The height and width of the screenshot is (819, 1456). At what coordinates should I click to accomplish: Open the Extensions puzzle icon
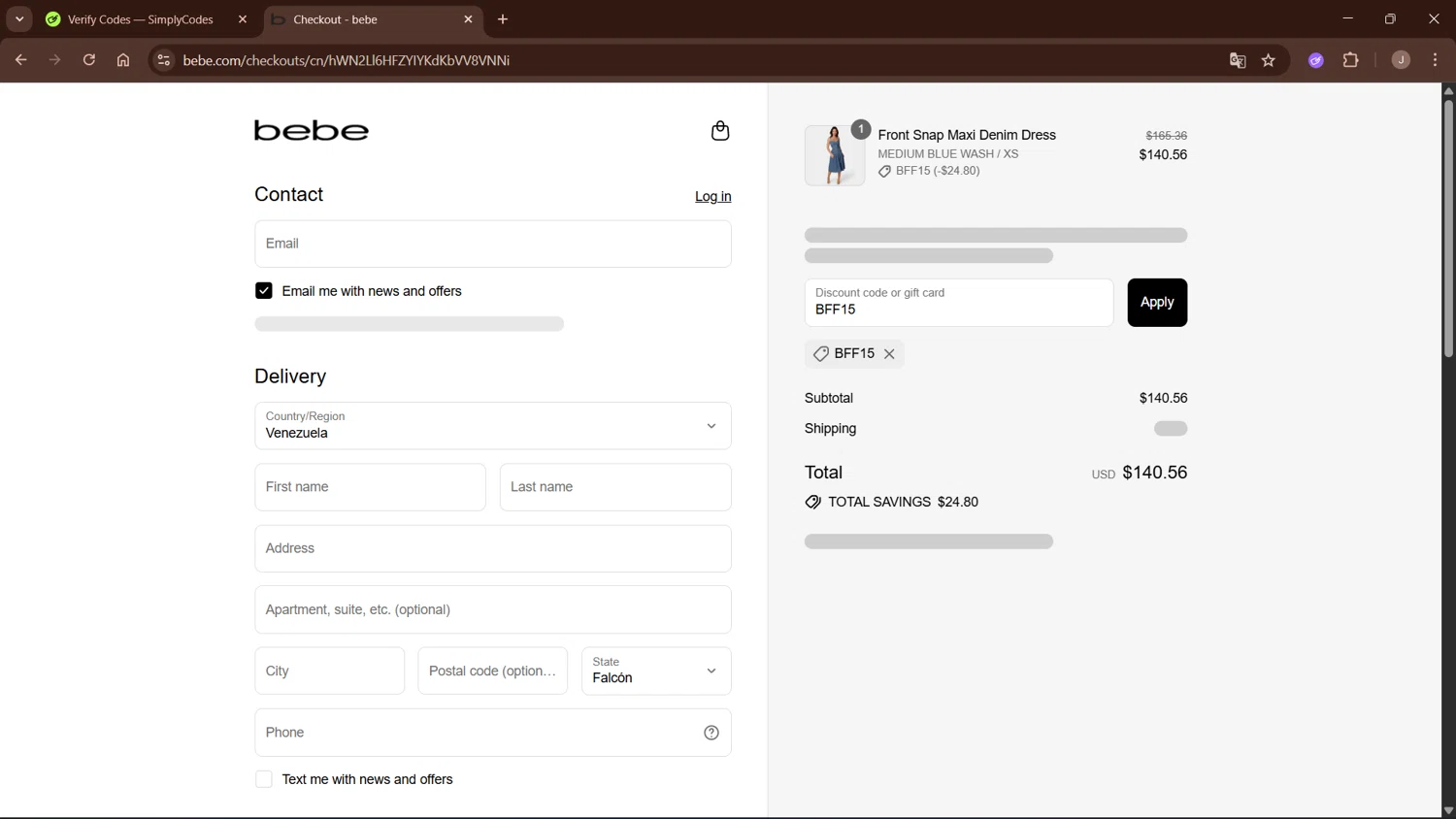[1351, 60]
